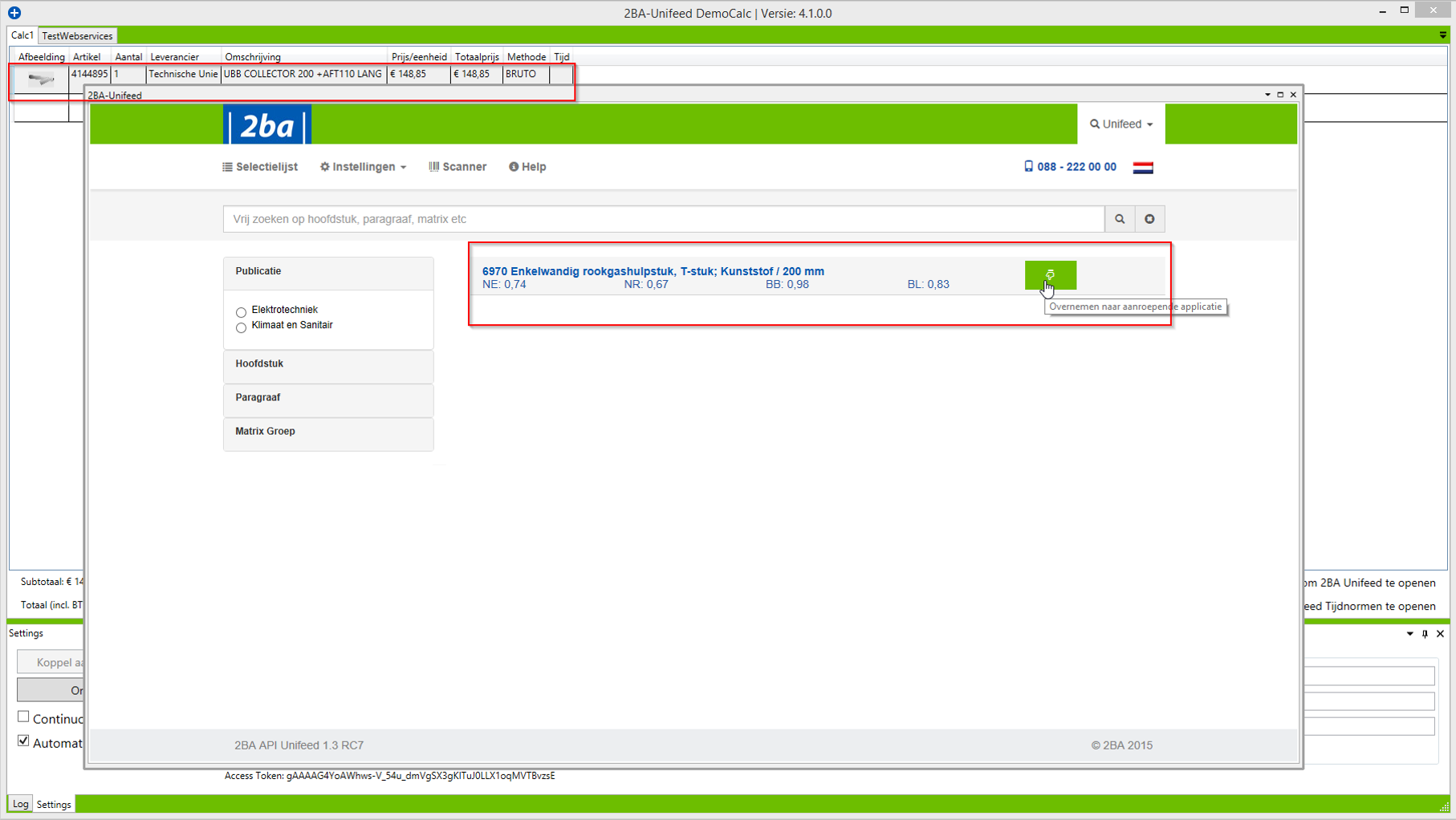The image size is (1456, 820).
Task: Pin the Settings panel
Action: click(x=1425, y=634)
